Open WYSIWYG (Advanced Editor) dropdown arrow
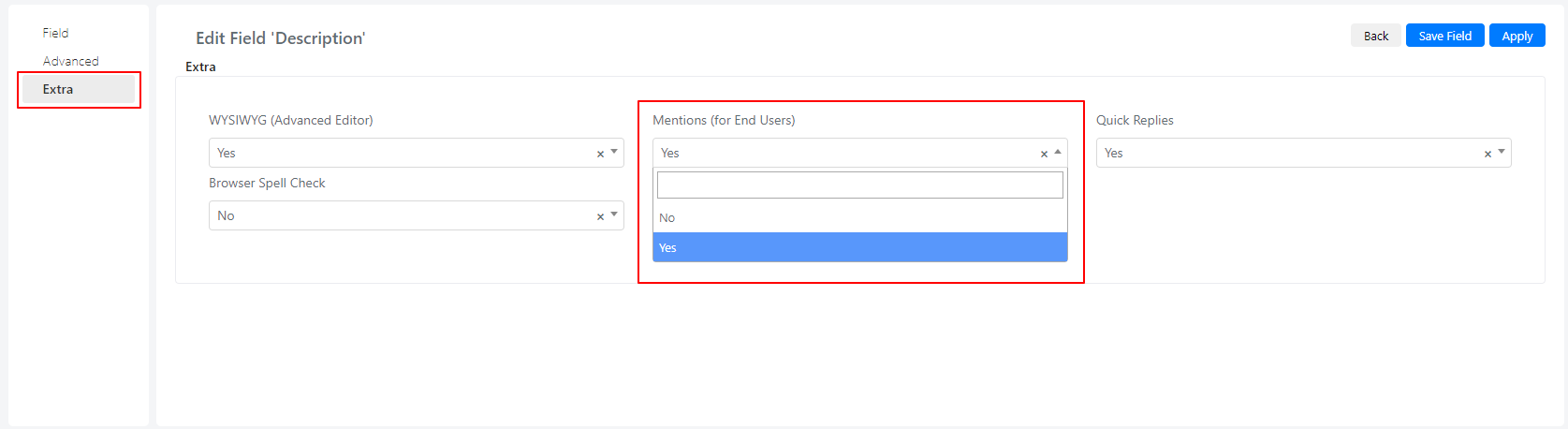 (614, 152)
